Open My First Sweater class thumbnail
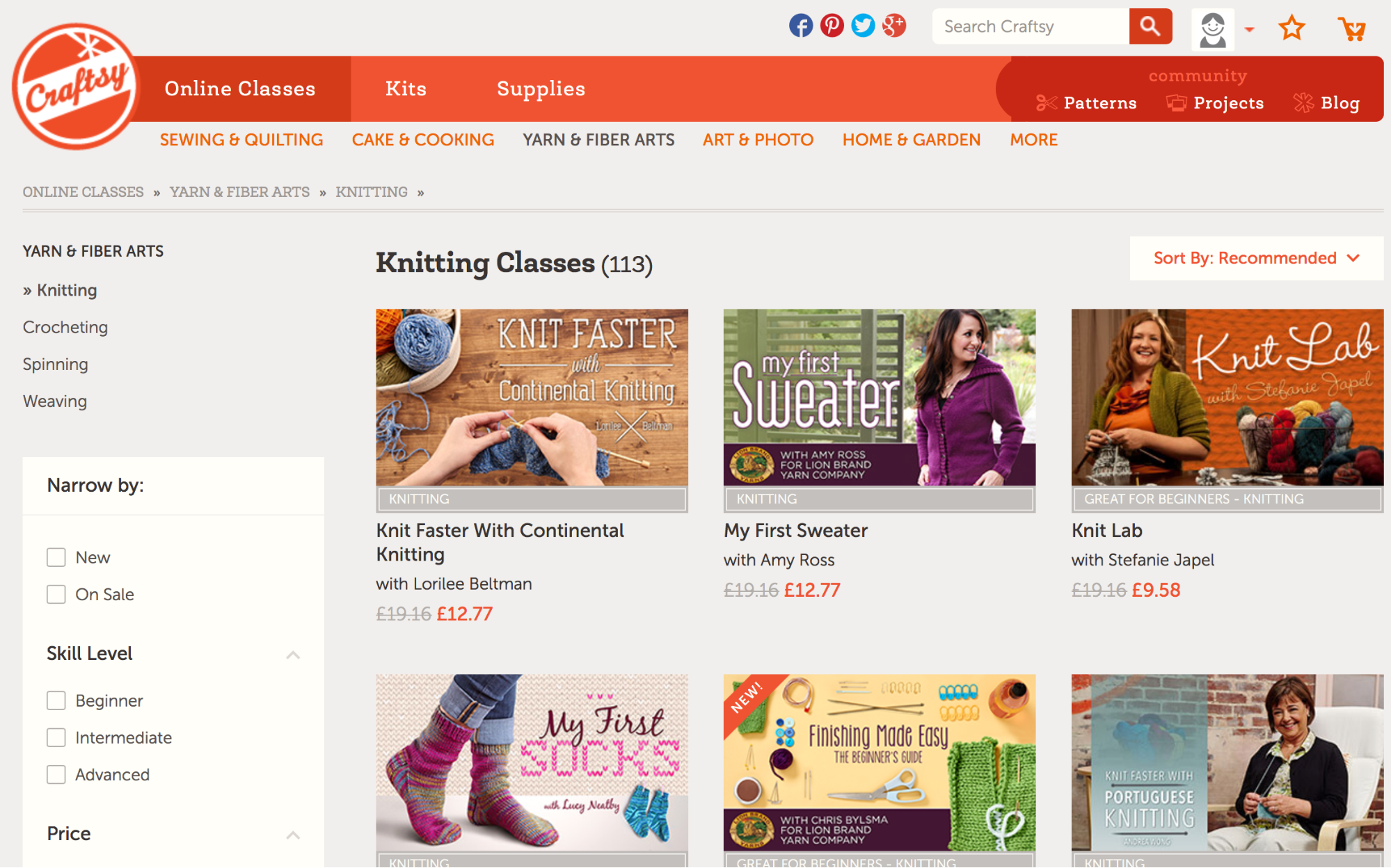1391x868 pixels. click(880, 397)
